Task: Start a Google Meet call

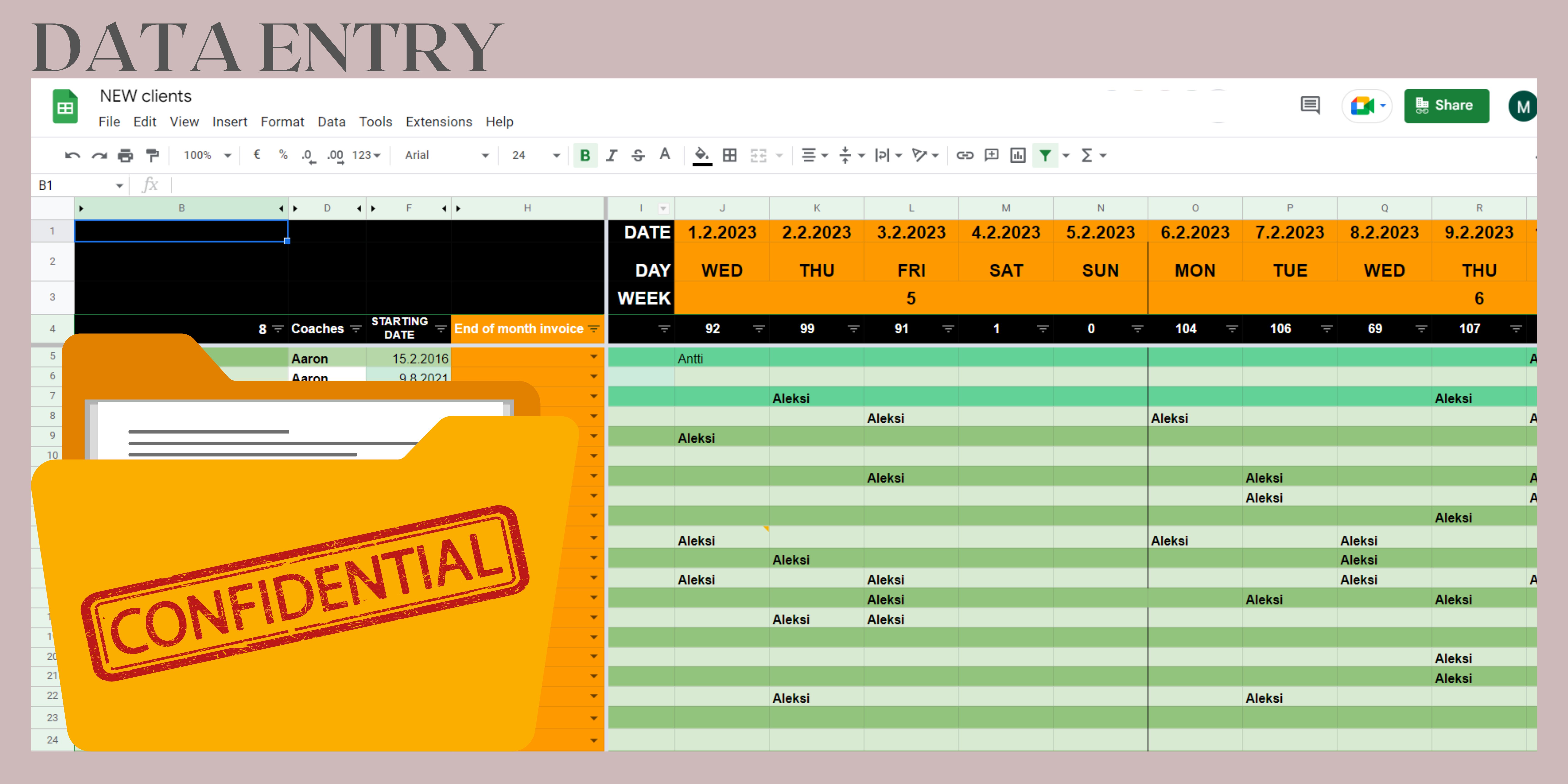Action: point(1367,106)
